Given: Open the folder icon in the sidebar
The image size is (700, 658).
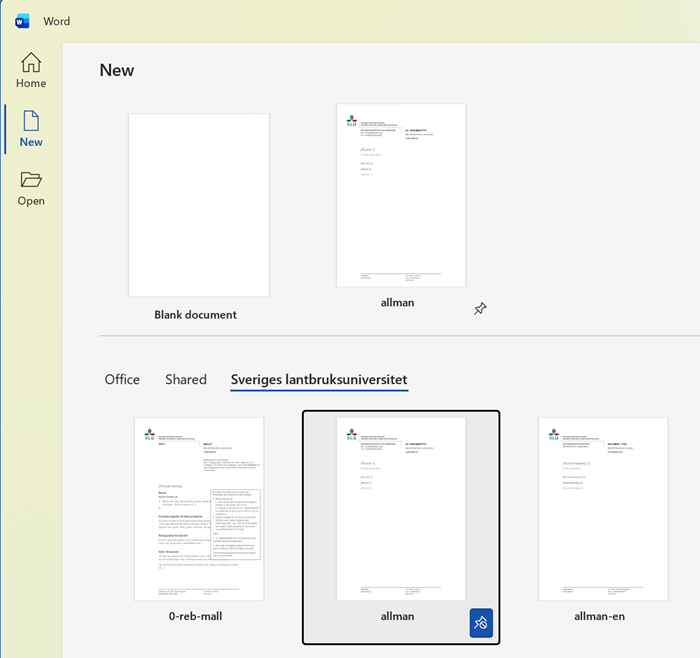Looking at the screenshot, I should pos(31,180).
